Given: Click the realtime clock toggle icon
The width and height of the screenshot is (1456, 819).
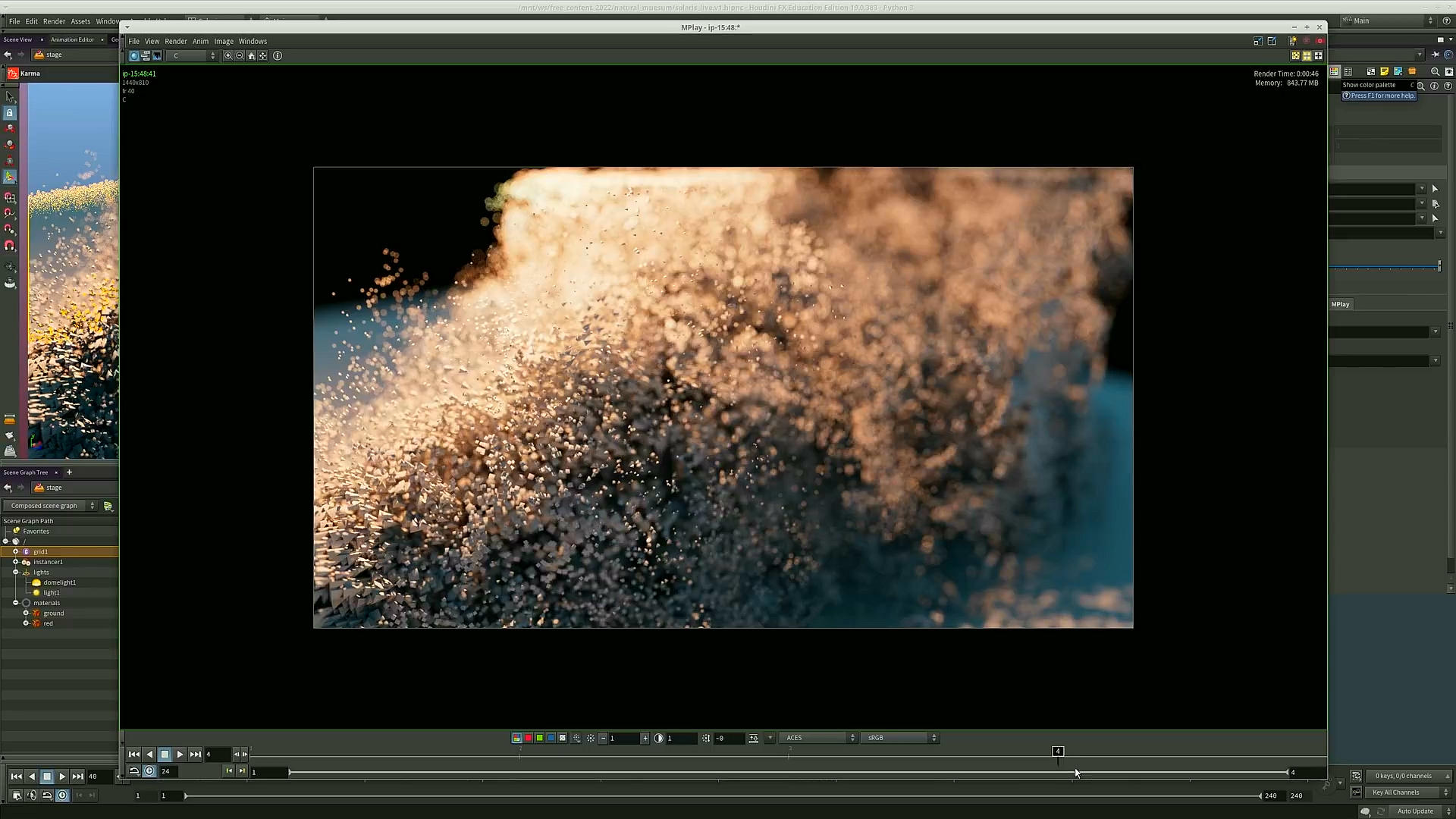Looking at the screenshot, I should 149,771.
